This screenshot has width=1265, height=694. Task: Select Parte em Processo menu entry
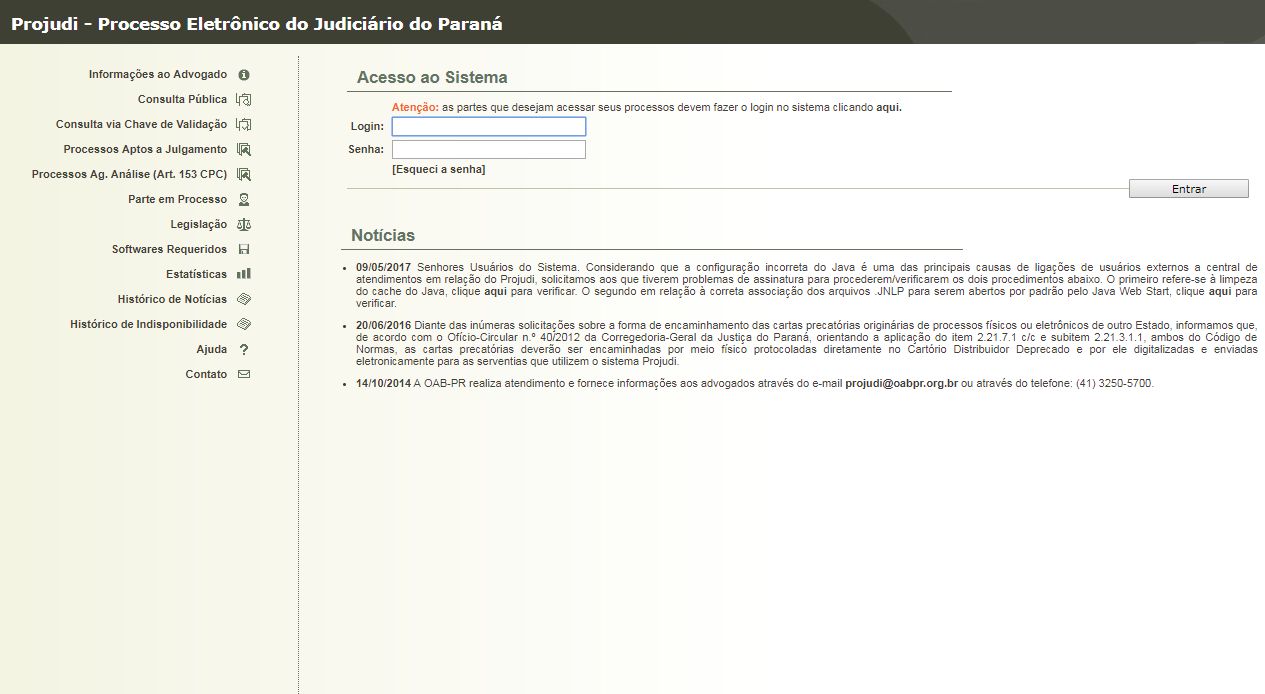pos(178,200)
